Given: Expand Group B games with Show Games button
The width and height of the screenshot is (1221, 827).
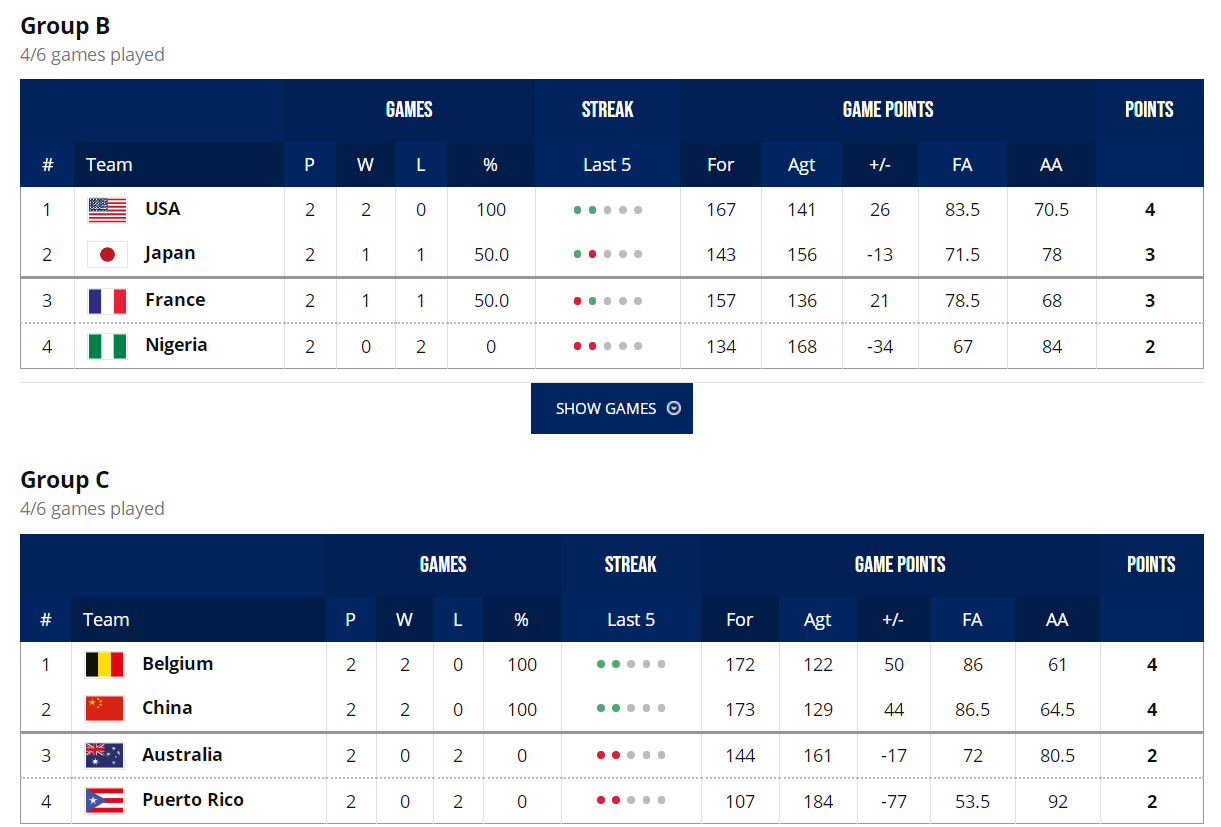Looking at the screenshot, I should tap(612, 408).
